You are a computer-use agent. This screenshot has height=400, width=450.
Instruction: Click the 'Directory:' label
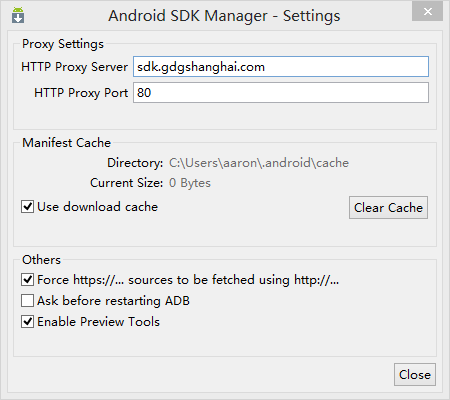click(135, 163)
